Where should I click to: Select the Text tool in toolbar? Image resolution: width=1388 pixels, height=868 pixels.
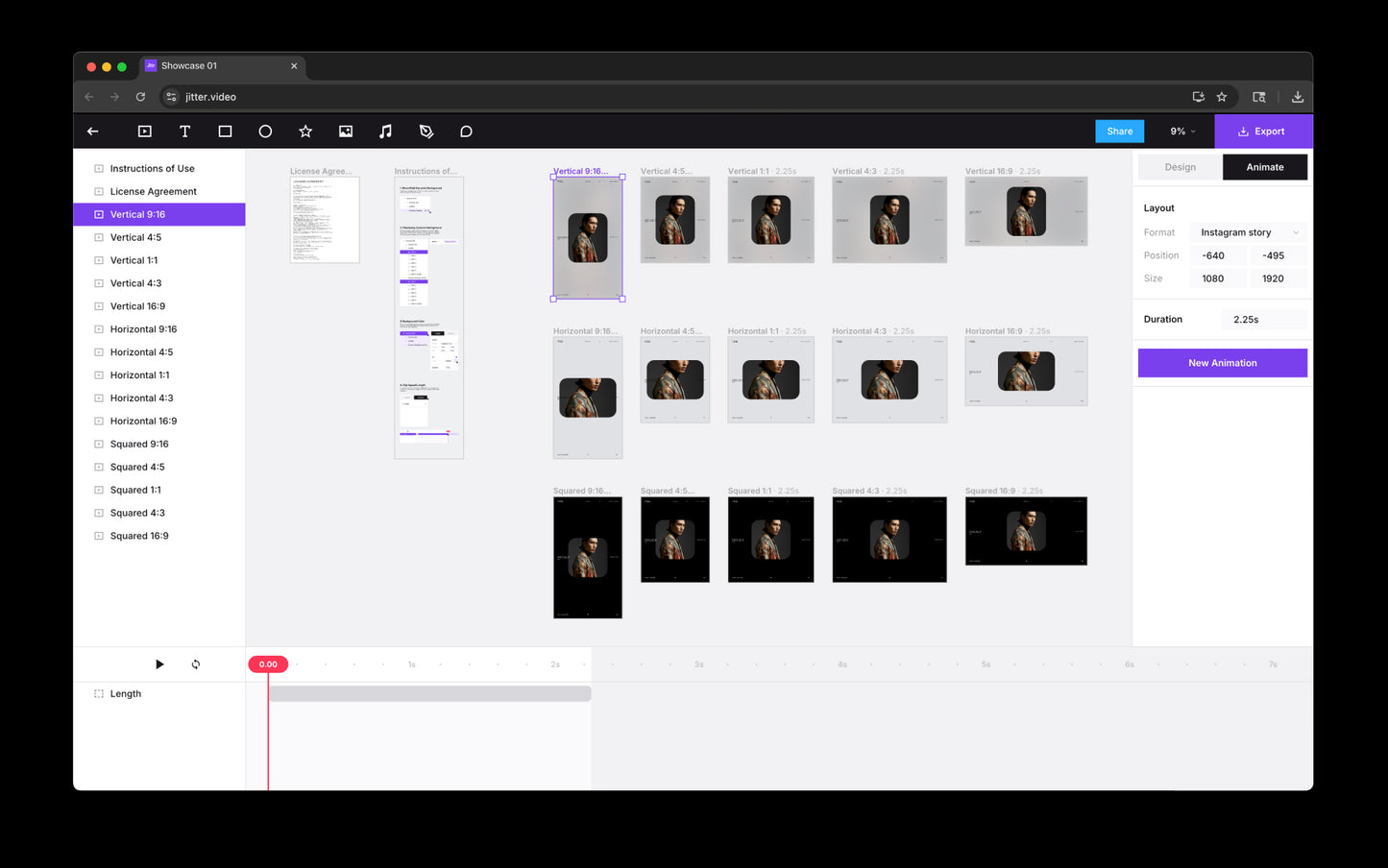tap(184, 132)
